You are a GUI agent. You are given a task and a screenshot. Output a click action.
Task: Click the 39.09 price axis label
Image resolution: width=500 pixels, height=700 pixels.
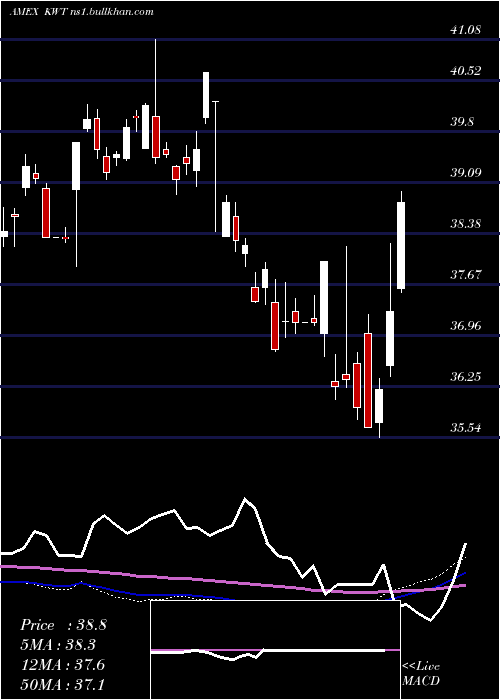click(466, 172)
